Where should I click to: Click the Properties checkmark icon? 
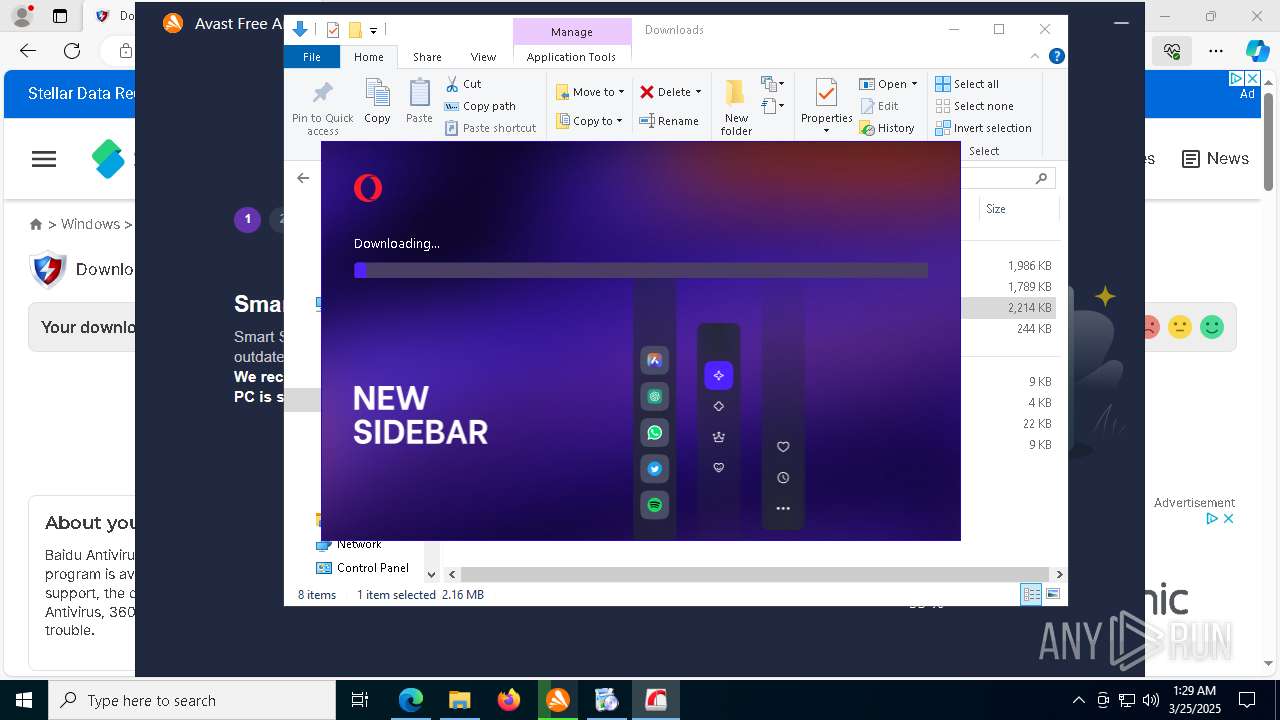[826, 93]
